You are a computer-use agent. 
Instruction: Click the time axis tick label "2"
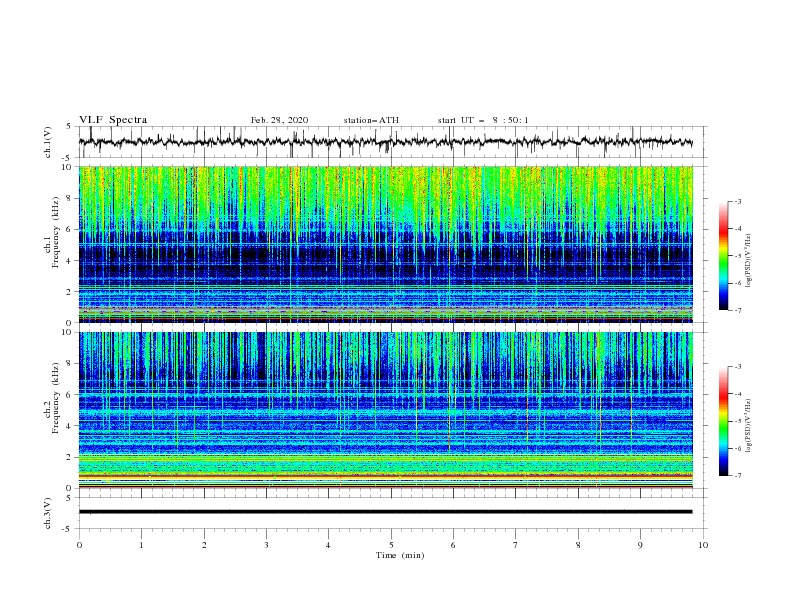(204, 545)
